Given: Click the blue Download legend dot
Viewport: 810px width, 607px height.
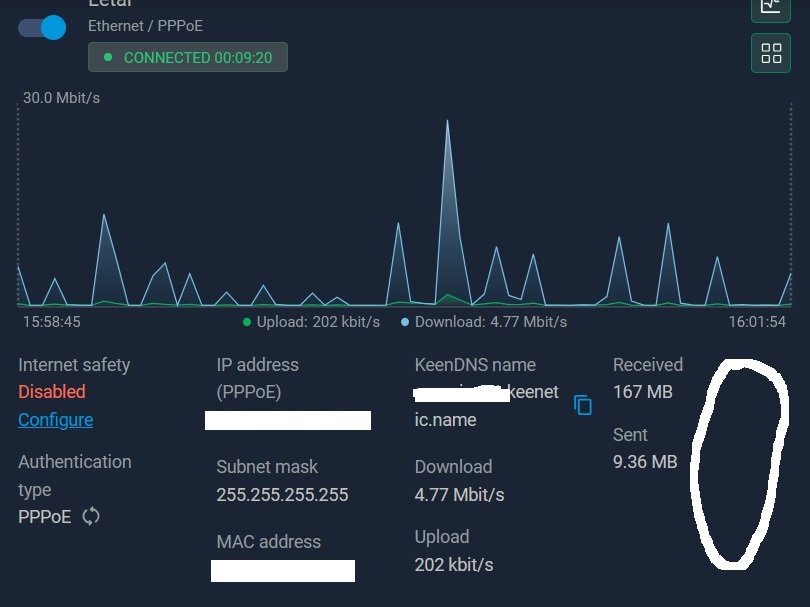Looking at the screenshot, I should pos(405,322).
